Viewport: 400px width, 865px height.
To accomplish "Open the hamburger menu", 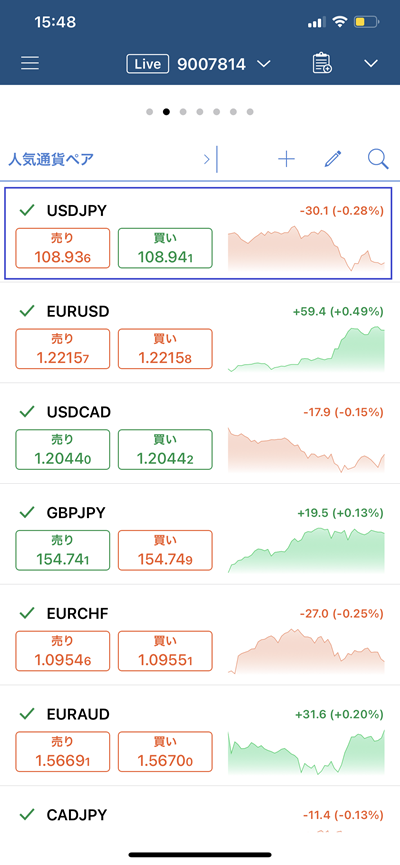I will pyautogui.click(x=30, y=63).
